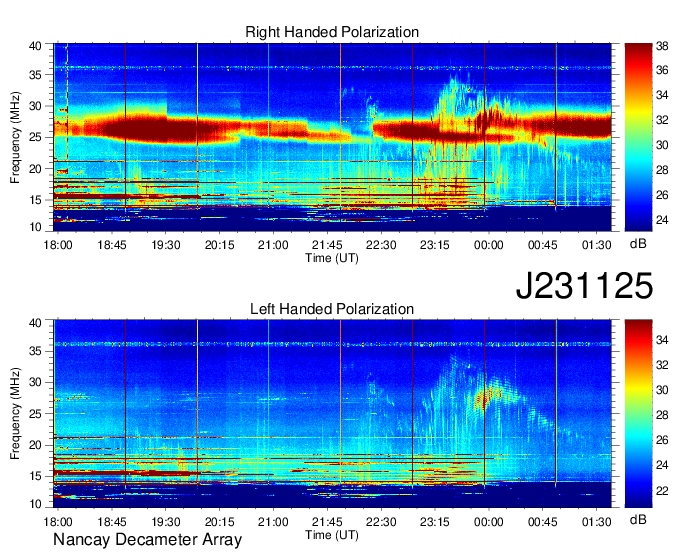Click the 24 value on Right Handed colorbar
Viewport: 680px width, 552px height.
[x=662, y=220]
